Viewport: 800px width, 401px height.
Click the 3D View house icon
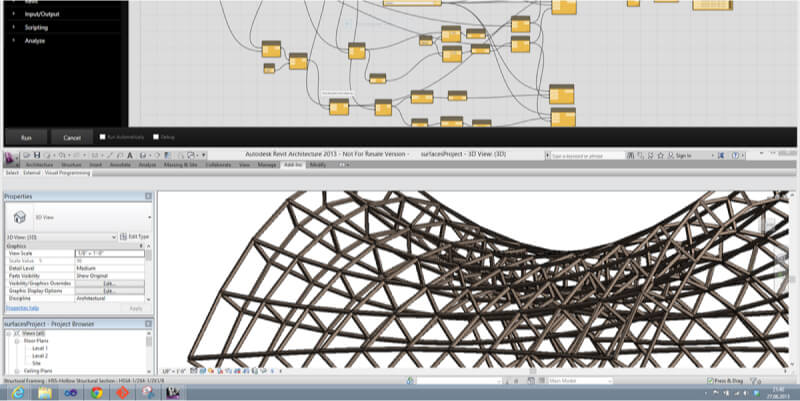[x=19, y=217]
